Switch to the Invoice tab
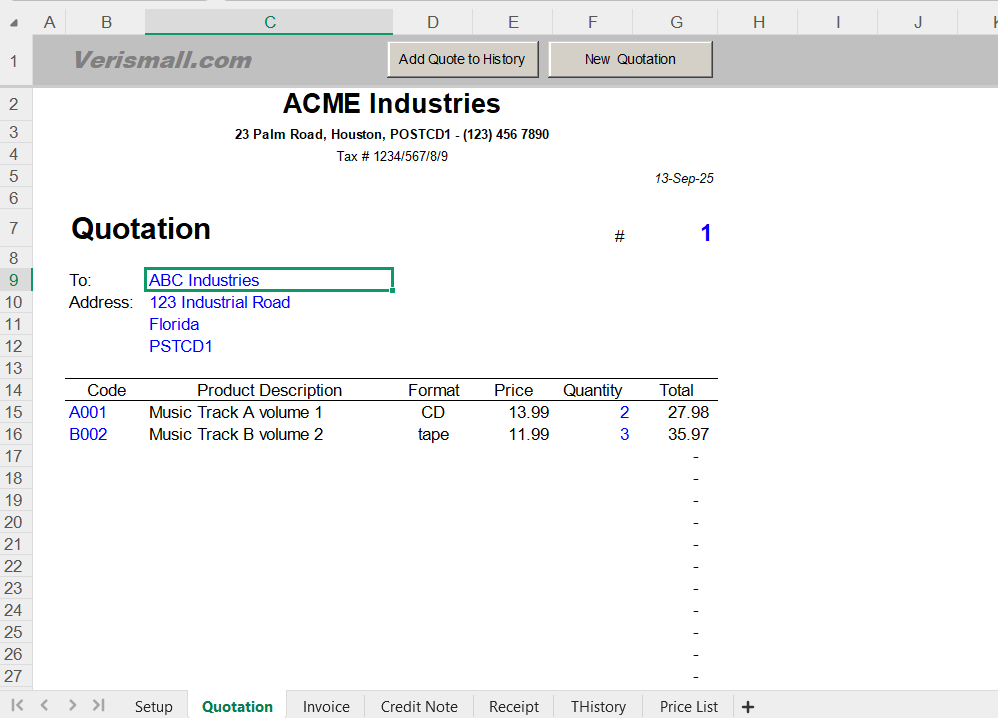998x718 pixels. (325, 706)
